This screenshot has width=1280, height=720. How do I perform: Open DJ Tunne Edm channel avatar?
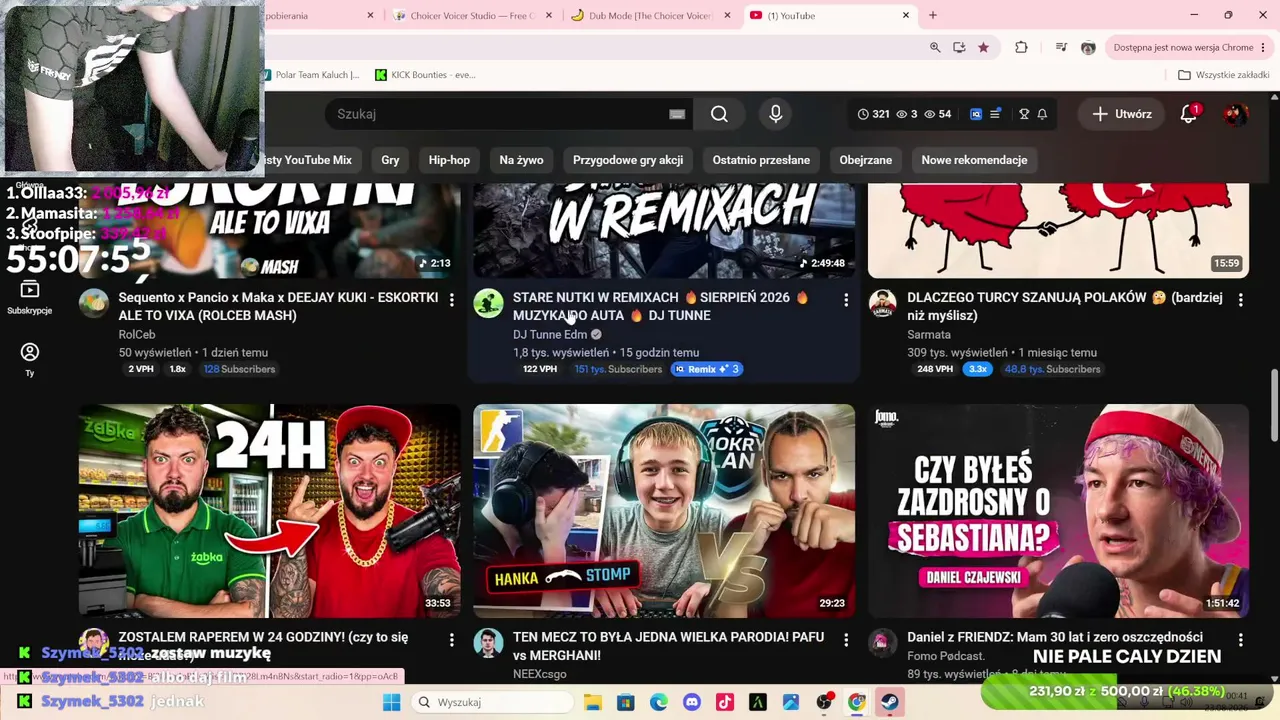pos(488,303)
